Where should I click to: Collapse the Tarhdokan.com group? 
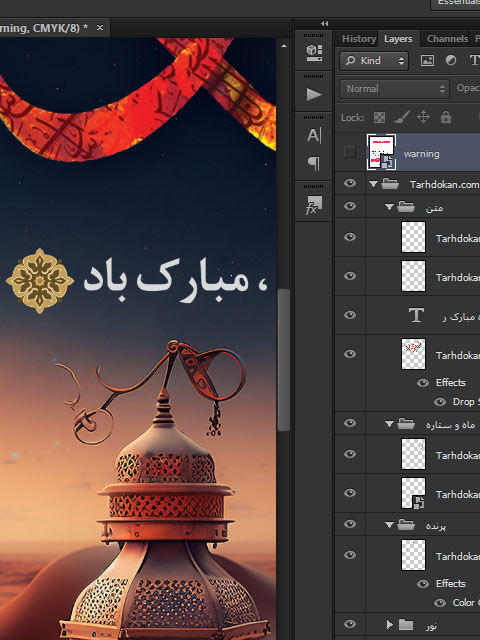tap(373, 184)
